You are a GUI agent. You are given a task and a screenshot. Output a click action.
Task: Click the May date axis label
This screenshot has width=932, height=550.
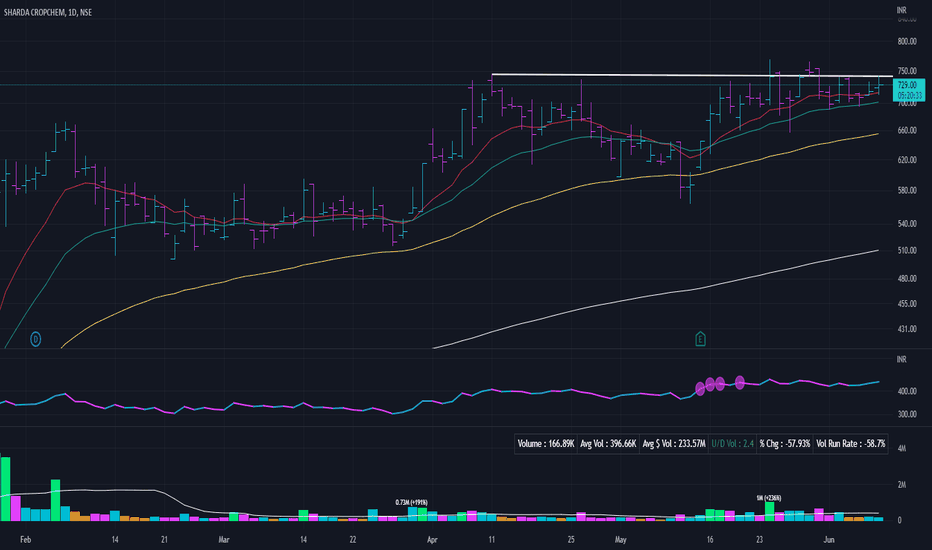tap(621, 540)
